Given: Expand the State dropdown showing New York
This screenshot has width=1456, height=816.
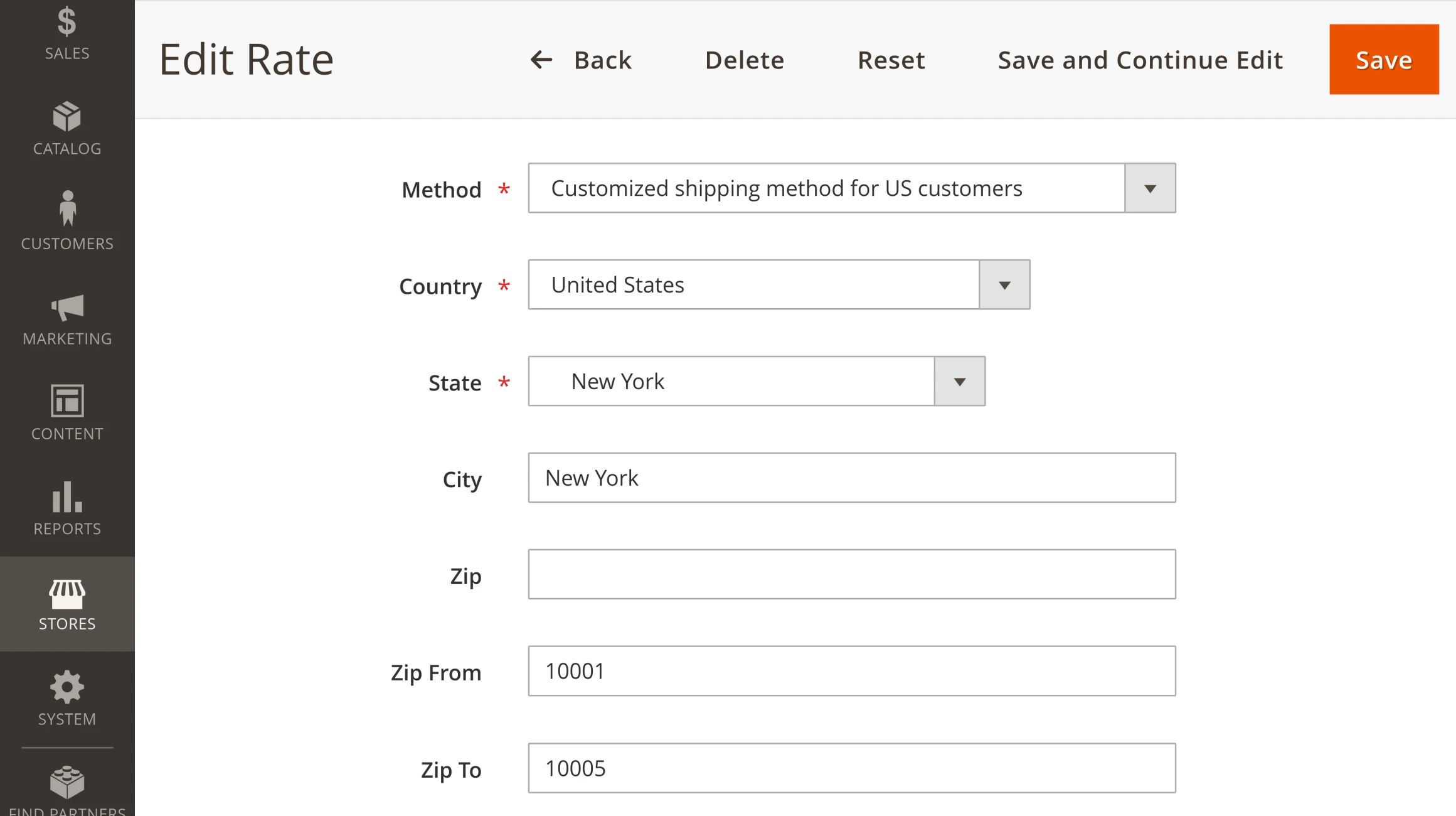Looking at the screenshot, I should pos(959,381).
